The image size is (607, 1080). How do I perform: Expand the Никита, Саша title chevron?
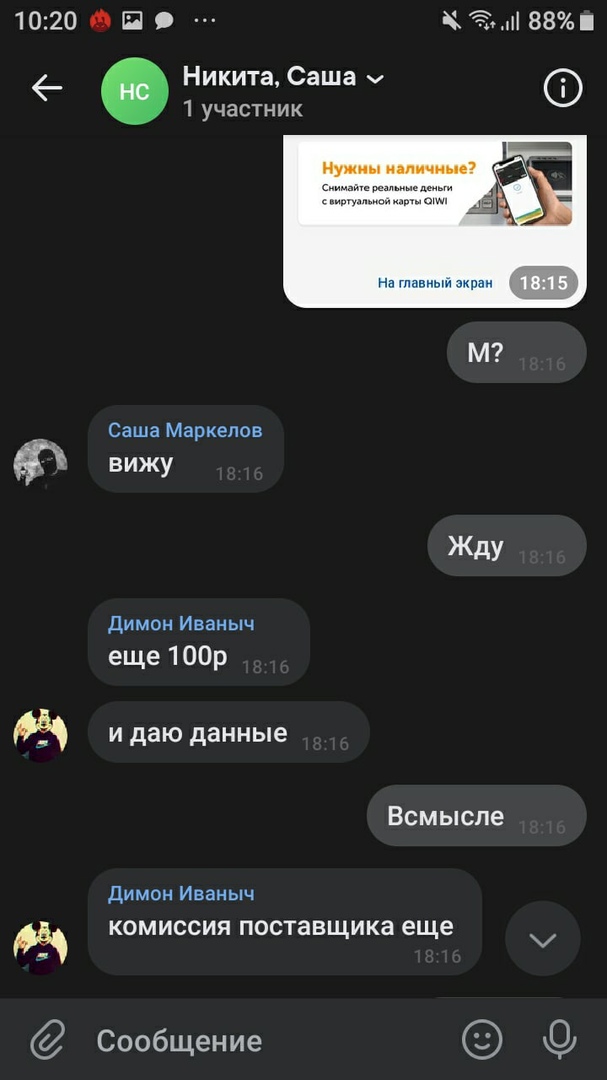coord(375,79)
